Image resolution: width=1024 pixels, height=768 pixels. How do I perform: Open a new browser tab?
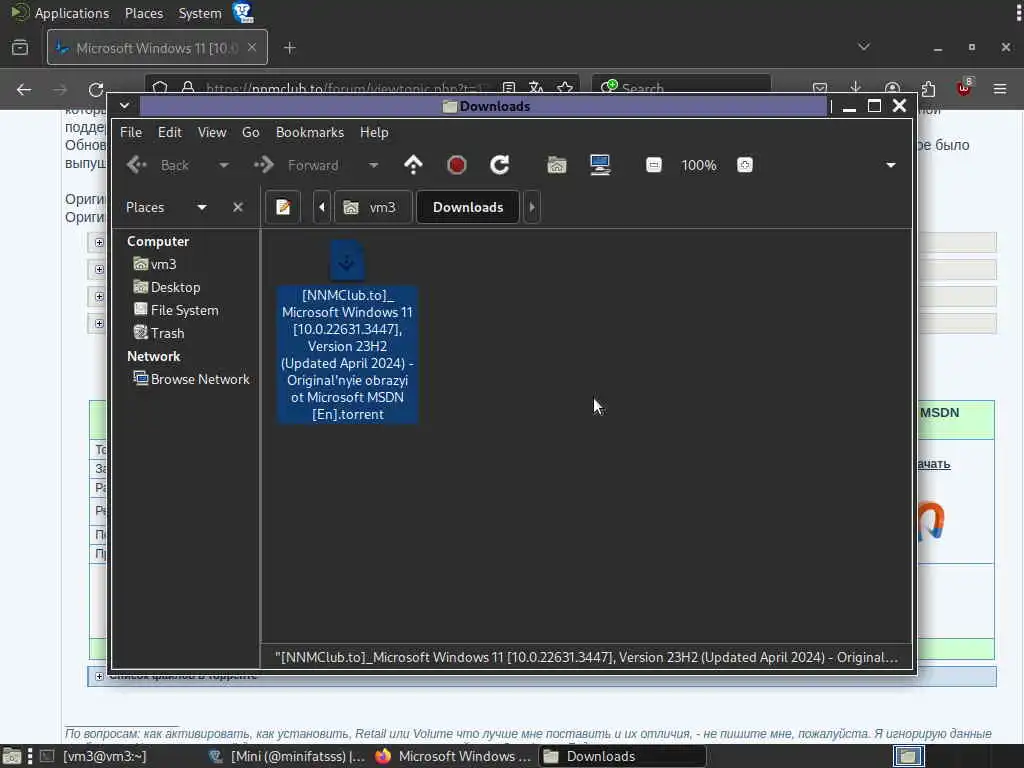tap(290, 48)
